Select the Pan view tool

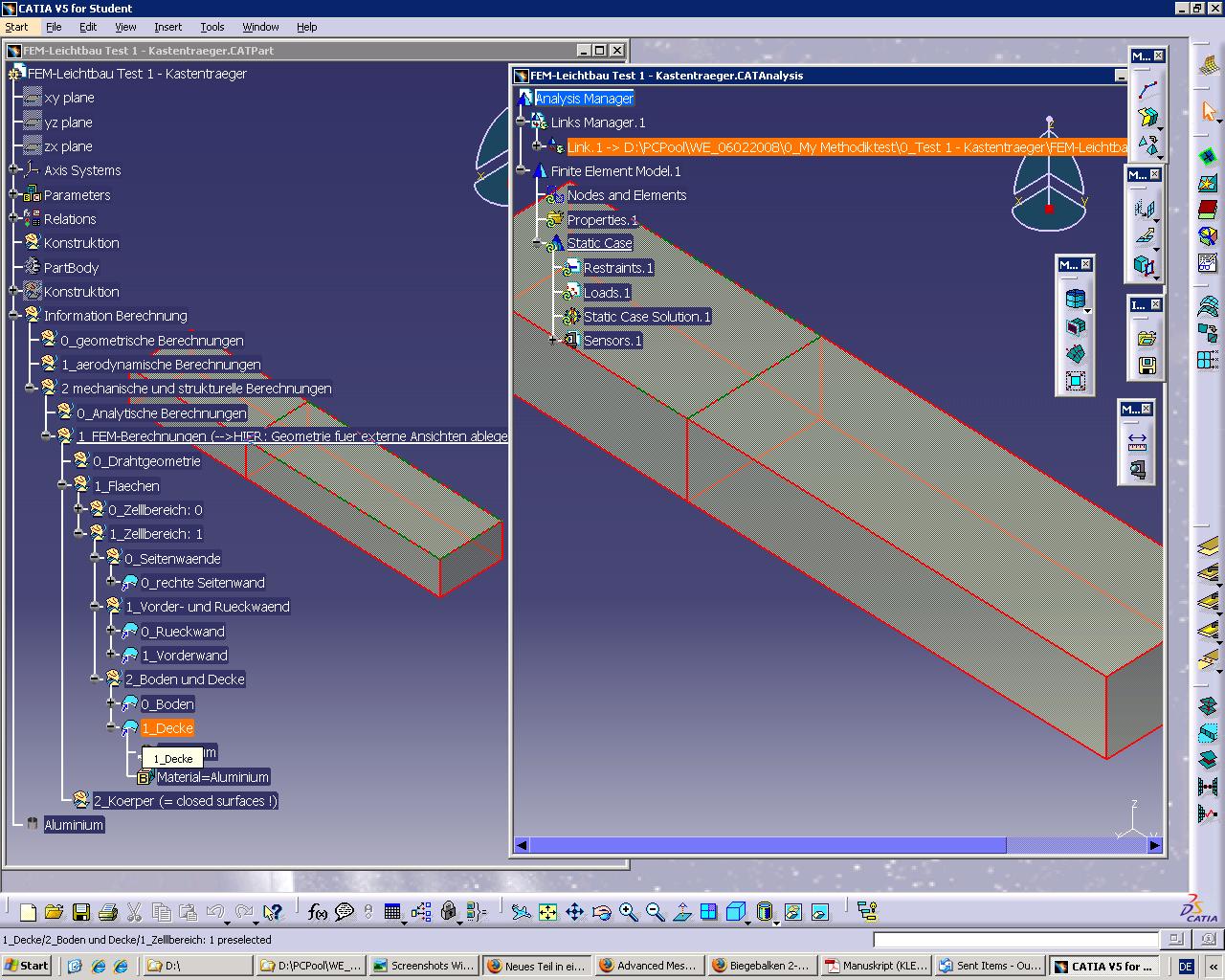pyautogui.click(x=574, y=912)
